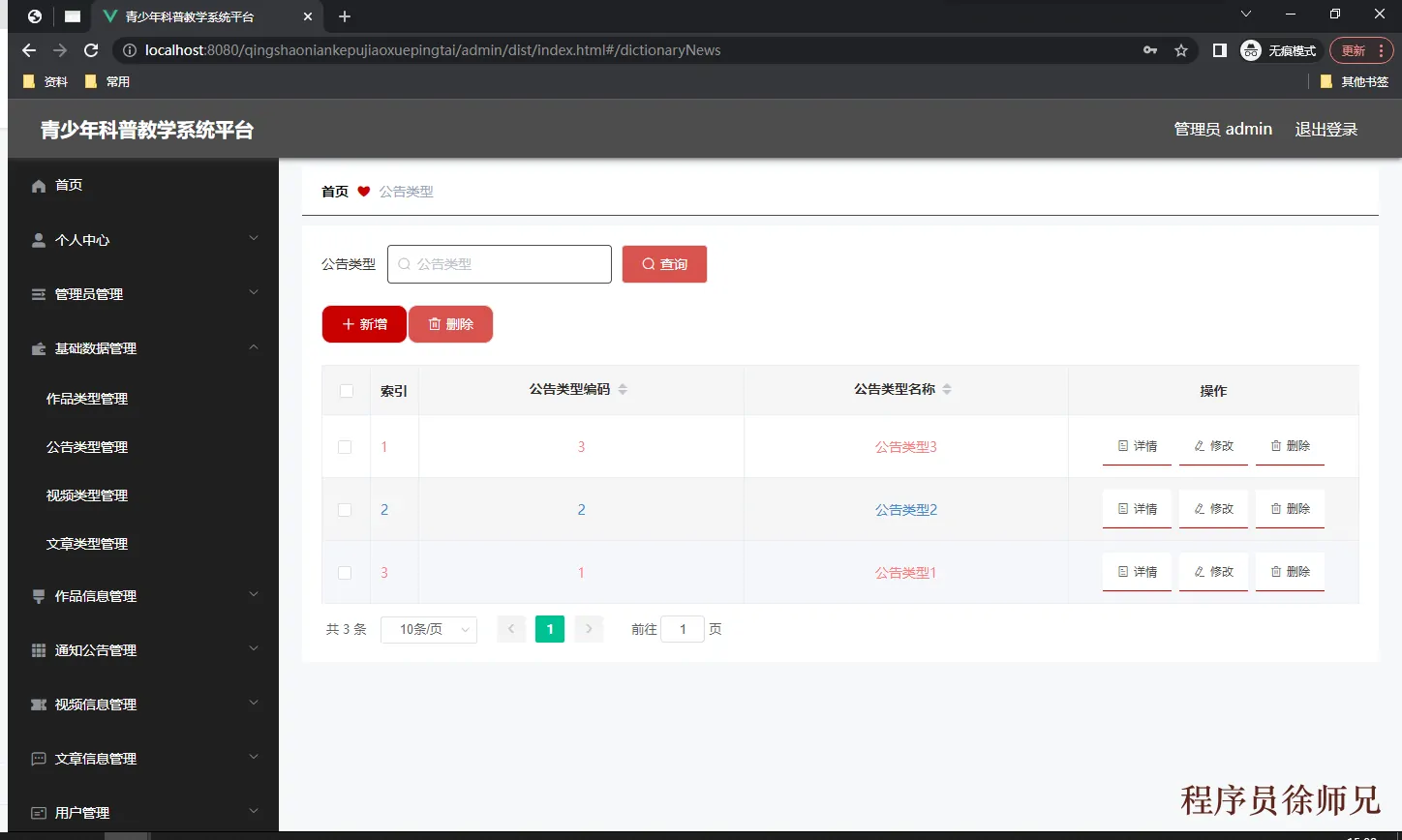Expand the 视频信息管理 menu chevron
The width and height of the screenshot is (1402, 840).
pos(254,704)
